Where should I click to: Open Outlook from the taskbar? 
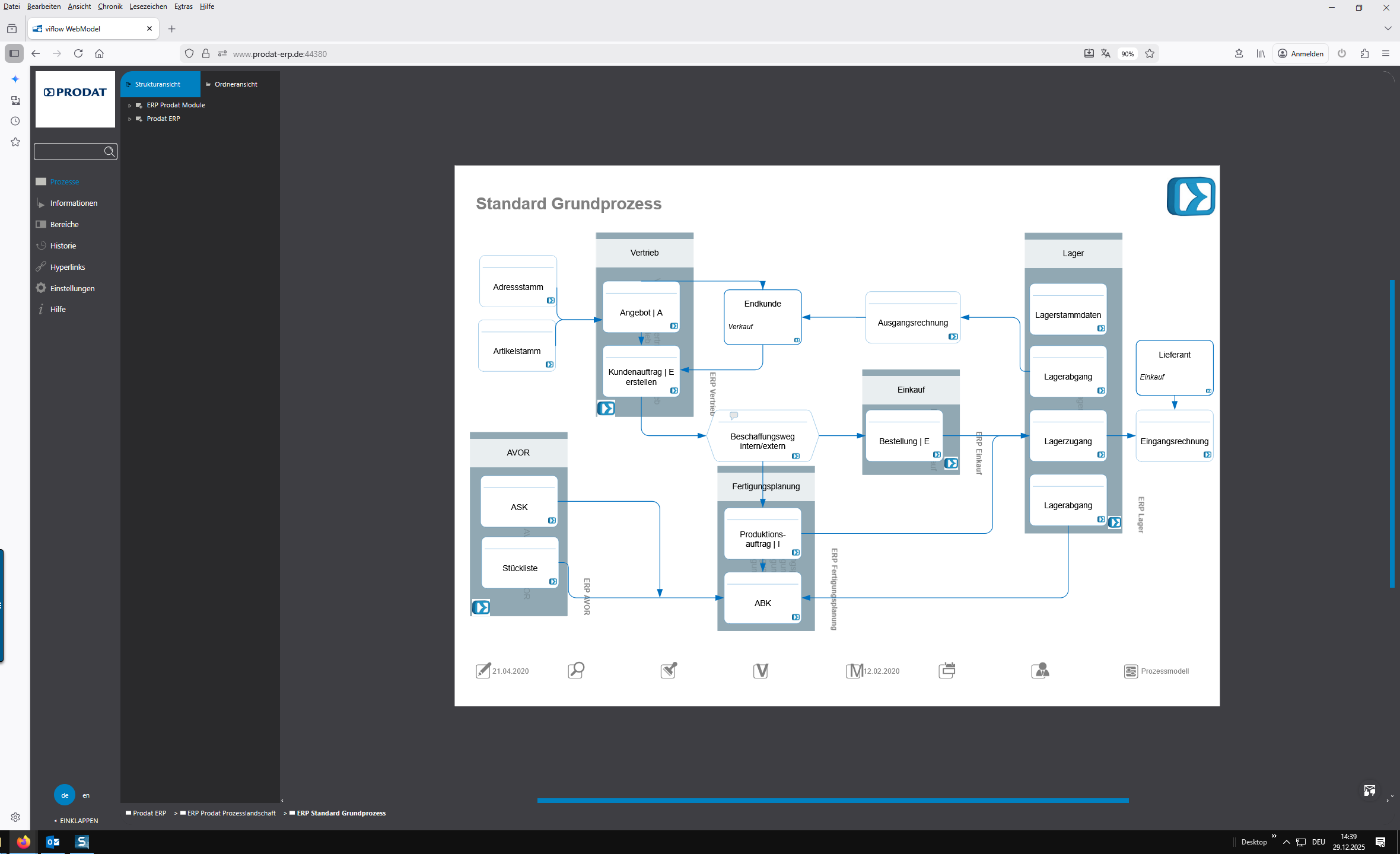(x=53, y=842)
